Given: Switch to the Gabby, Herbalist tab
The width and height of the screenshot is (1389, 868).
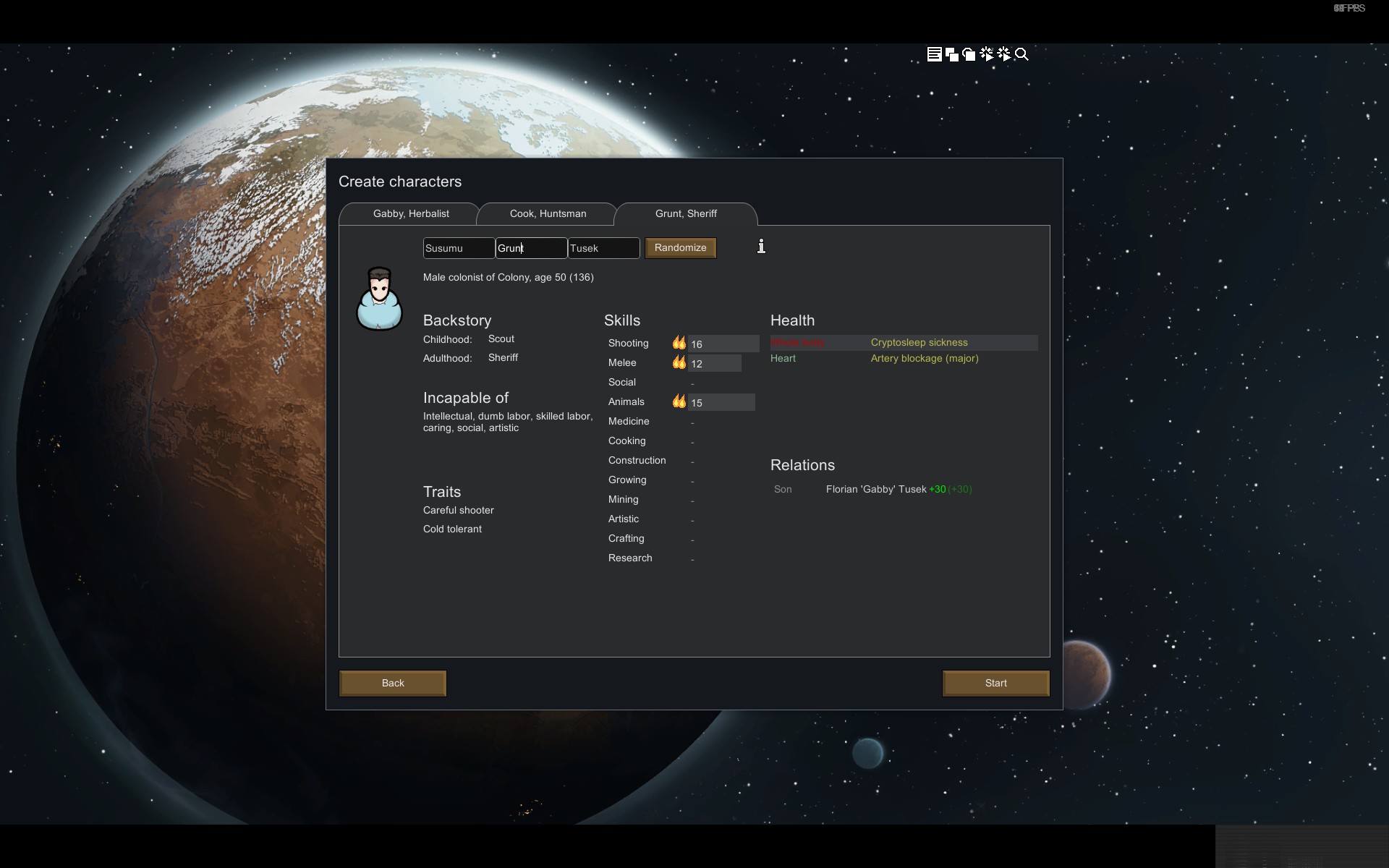Looking at the screenshot, I should click(x=410, y=213).
